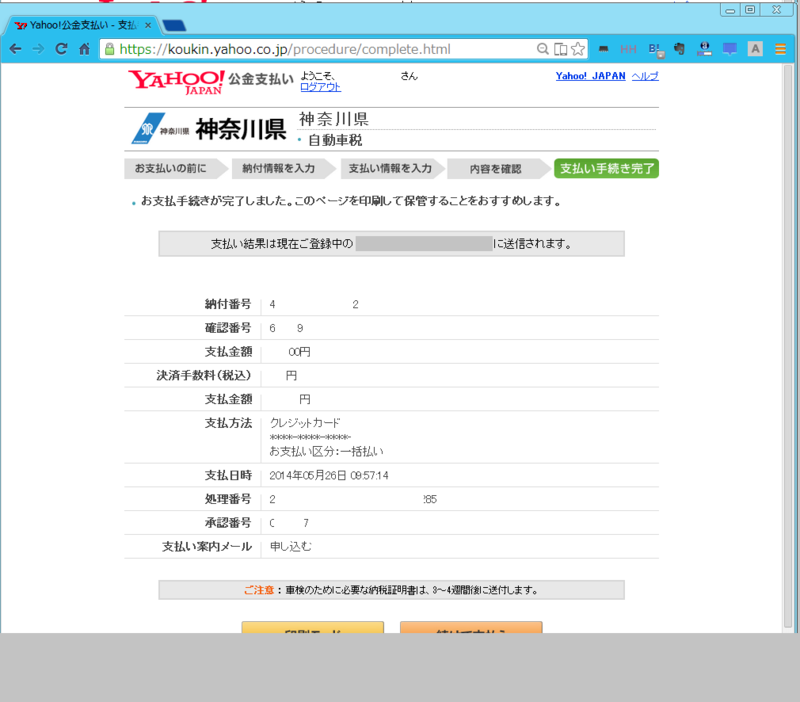Select the 内容を確認 step

(x=498, y=168)
